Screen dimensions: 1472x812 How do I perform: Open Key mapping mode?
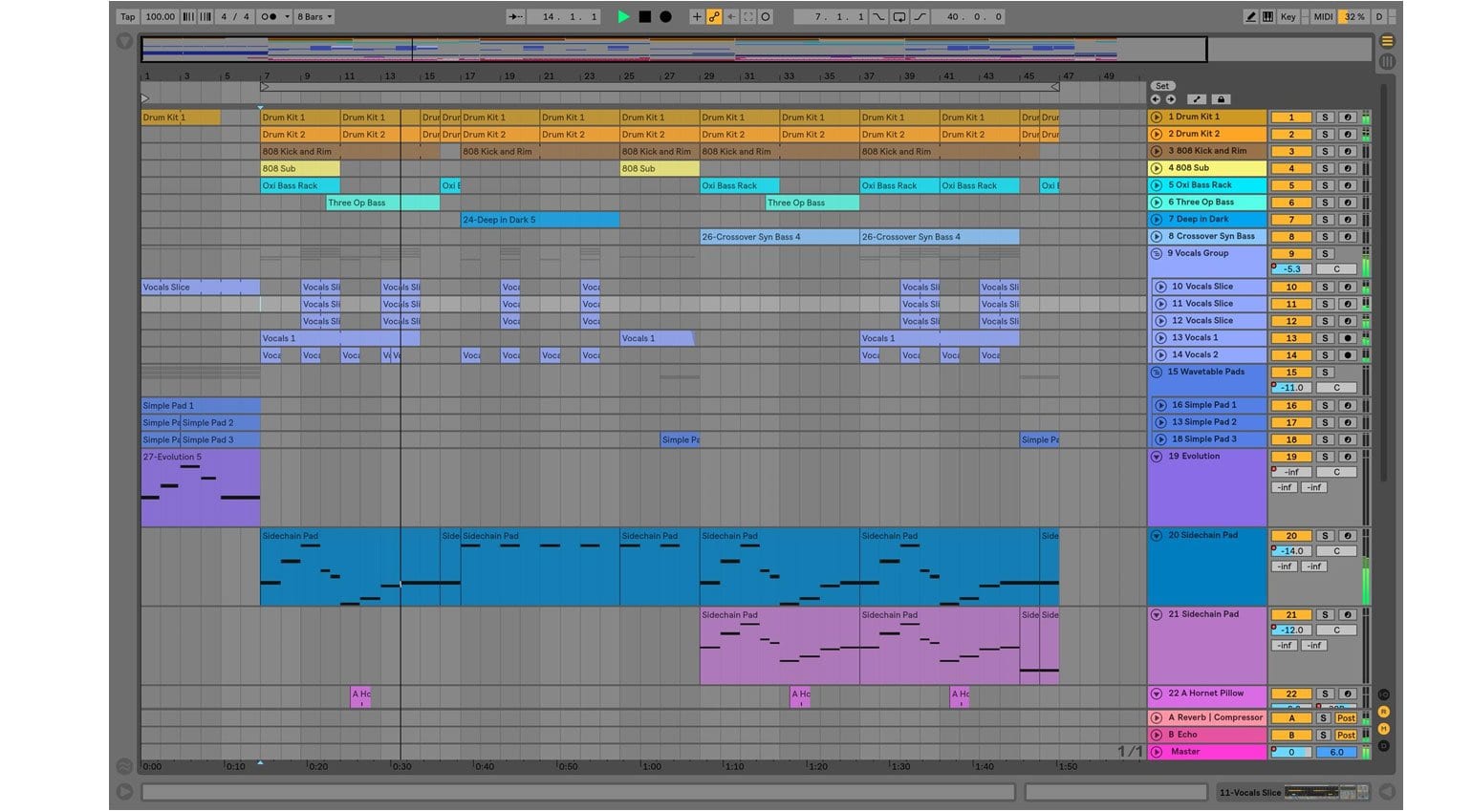pyautogui.click(x=1288, y=16)
